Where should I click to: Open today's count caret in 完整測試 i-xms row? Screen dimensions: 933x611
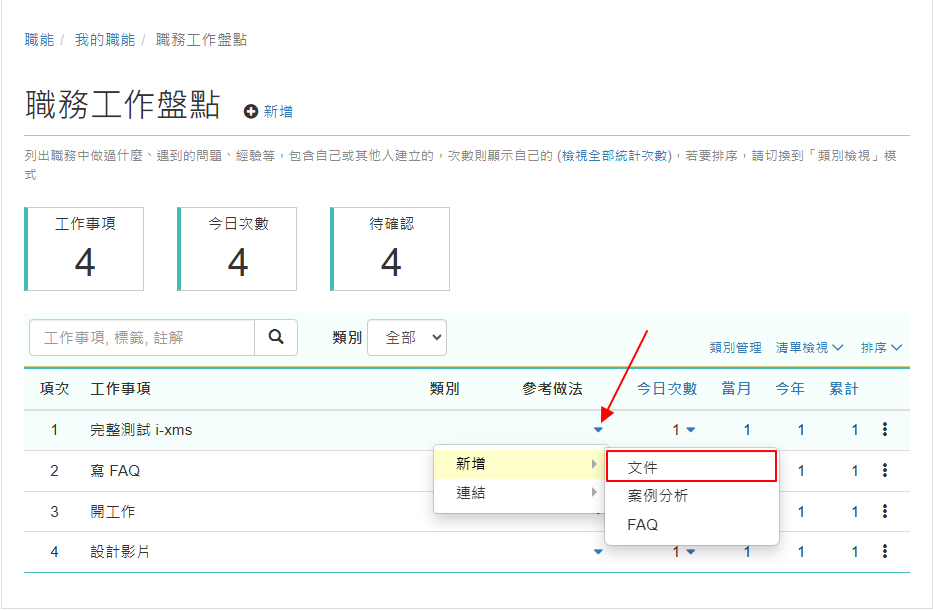[x=691, y=430]
